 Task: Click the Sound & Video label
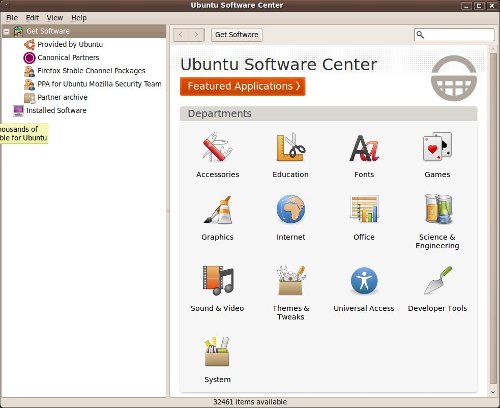pos(217,308)
